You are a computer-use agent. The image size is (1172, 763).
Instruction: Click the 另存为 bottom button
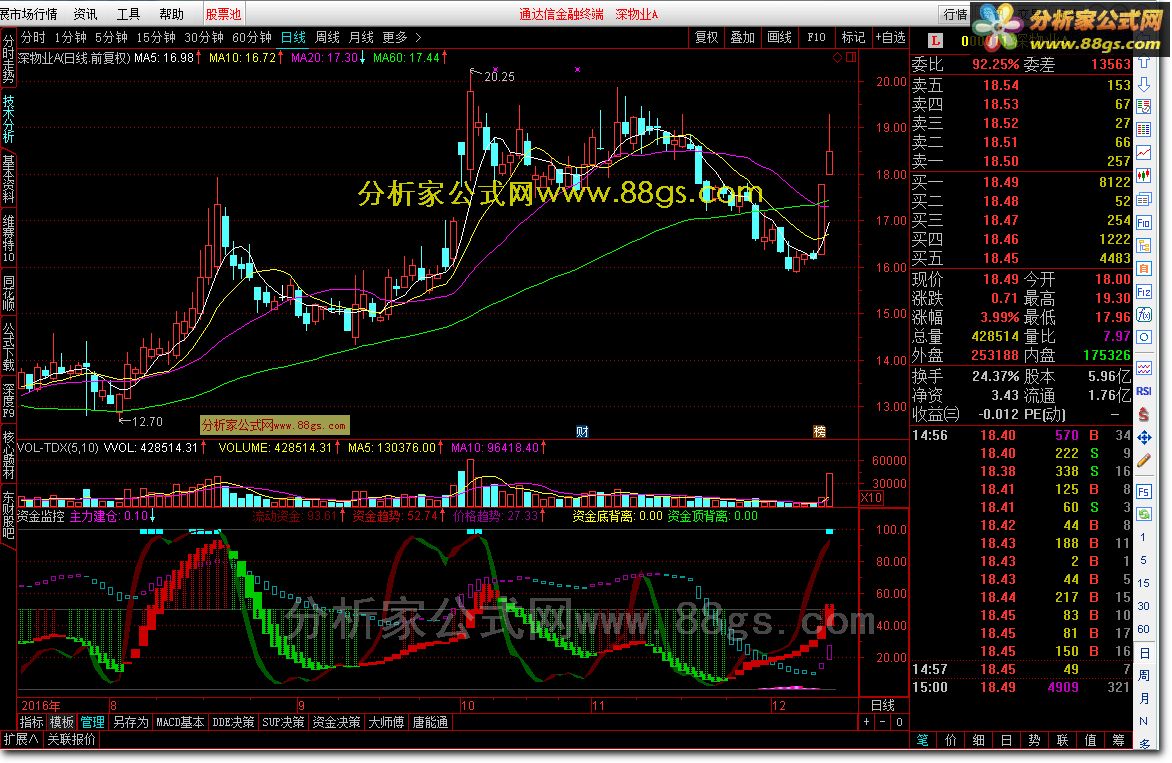[x=131, y=723]
